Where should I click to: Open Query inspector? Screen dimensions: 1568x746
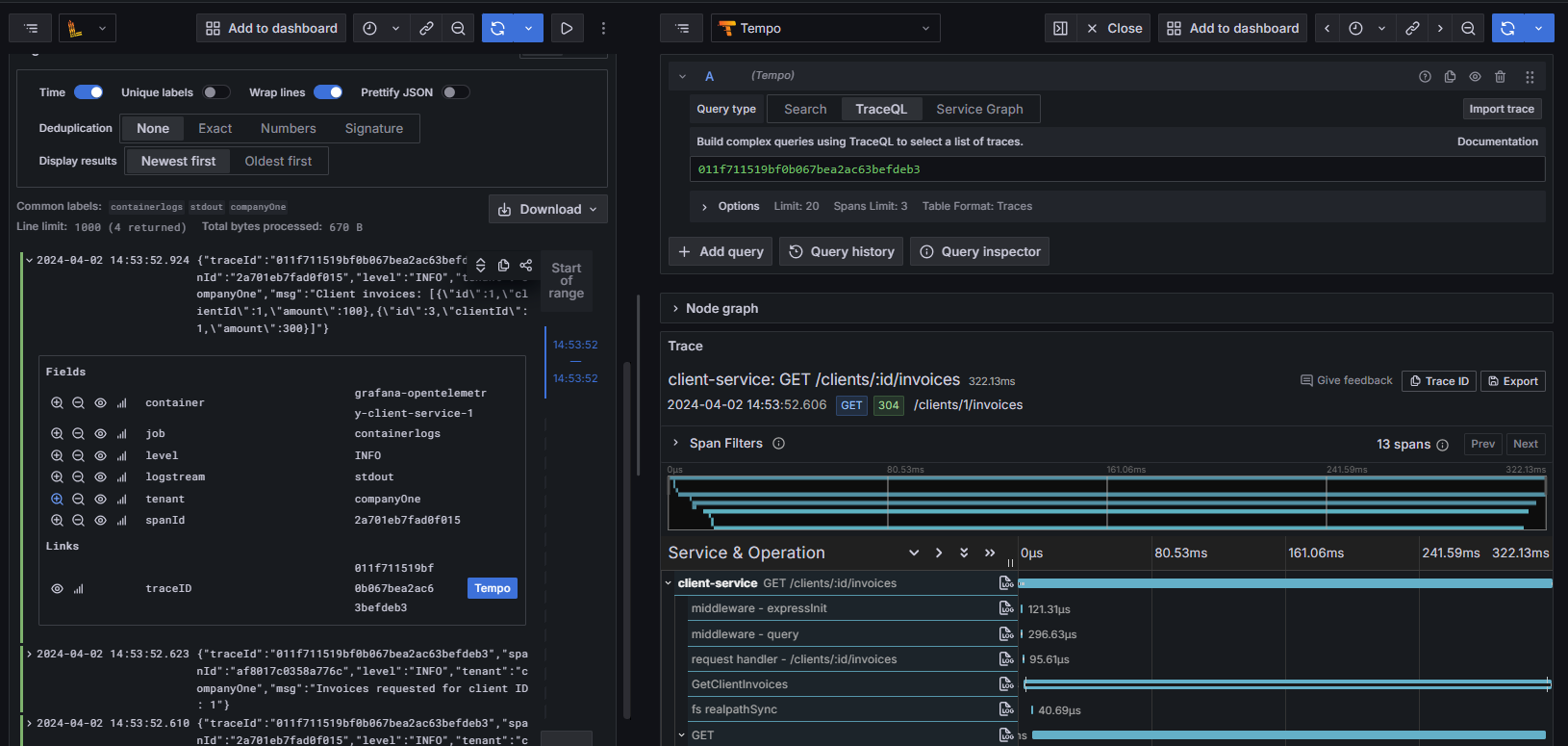pyautogui.click(x=979, y=251)
